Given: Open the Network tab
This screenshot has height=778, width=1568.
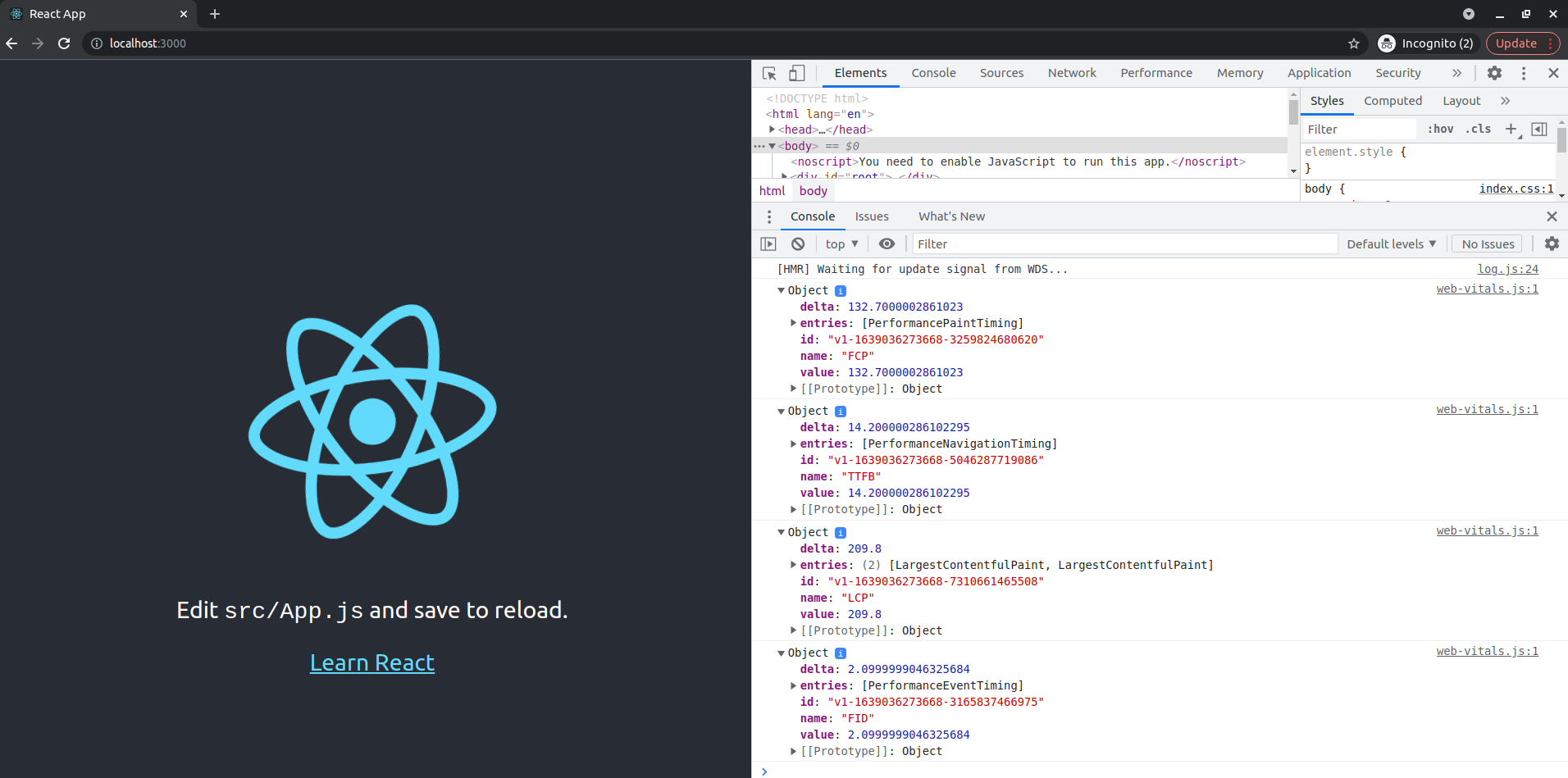Looking at the screenshot, I should point(1072,73).
